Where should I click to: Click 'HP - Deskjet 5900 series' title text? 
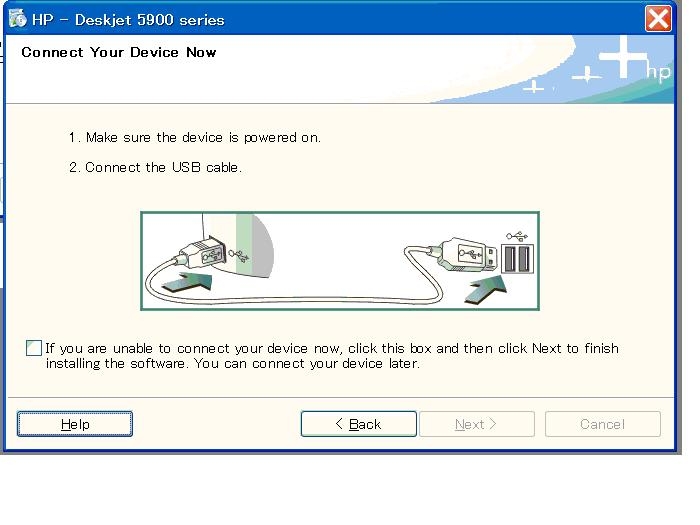[128, 20]
